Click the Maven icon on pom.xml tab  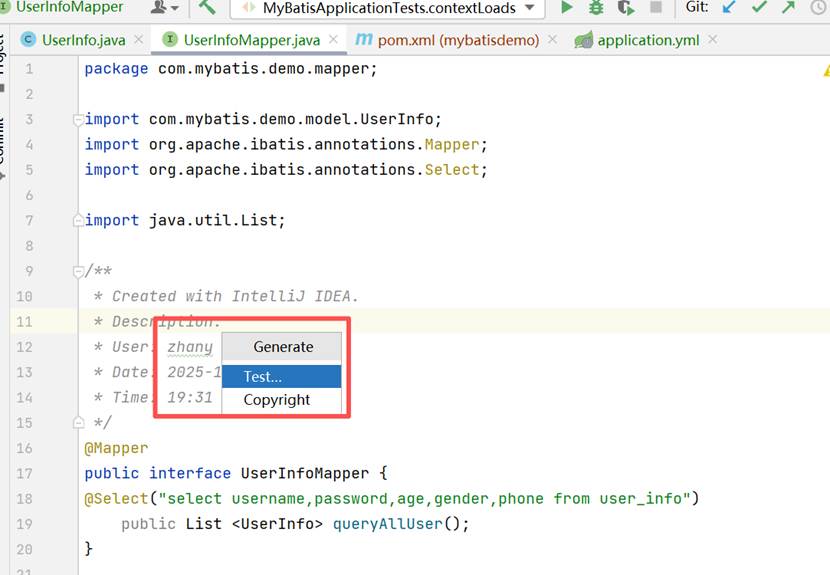click(364, 39)
